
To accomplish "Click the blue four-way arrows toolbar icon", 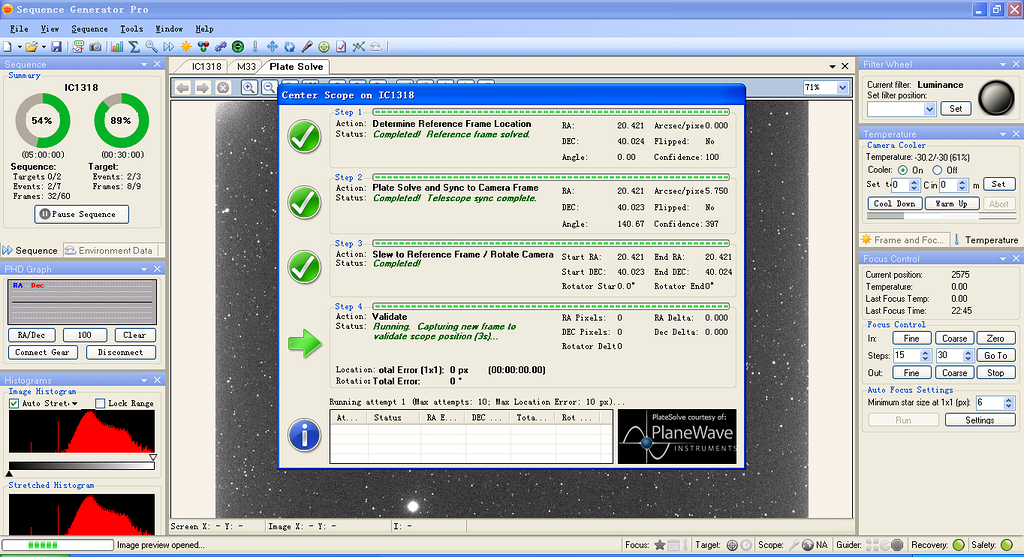I will click(272, 47).
